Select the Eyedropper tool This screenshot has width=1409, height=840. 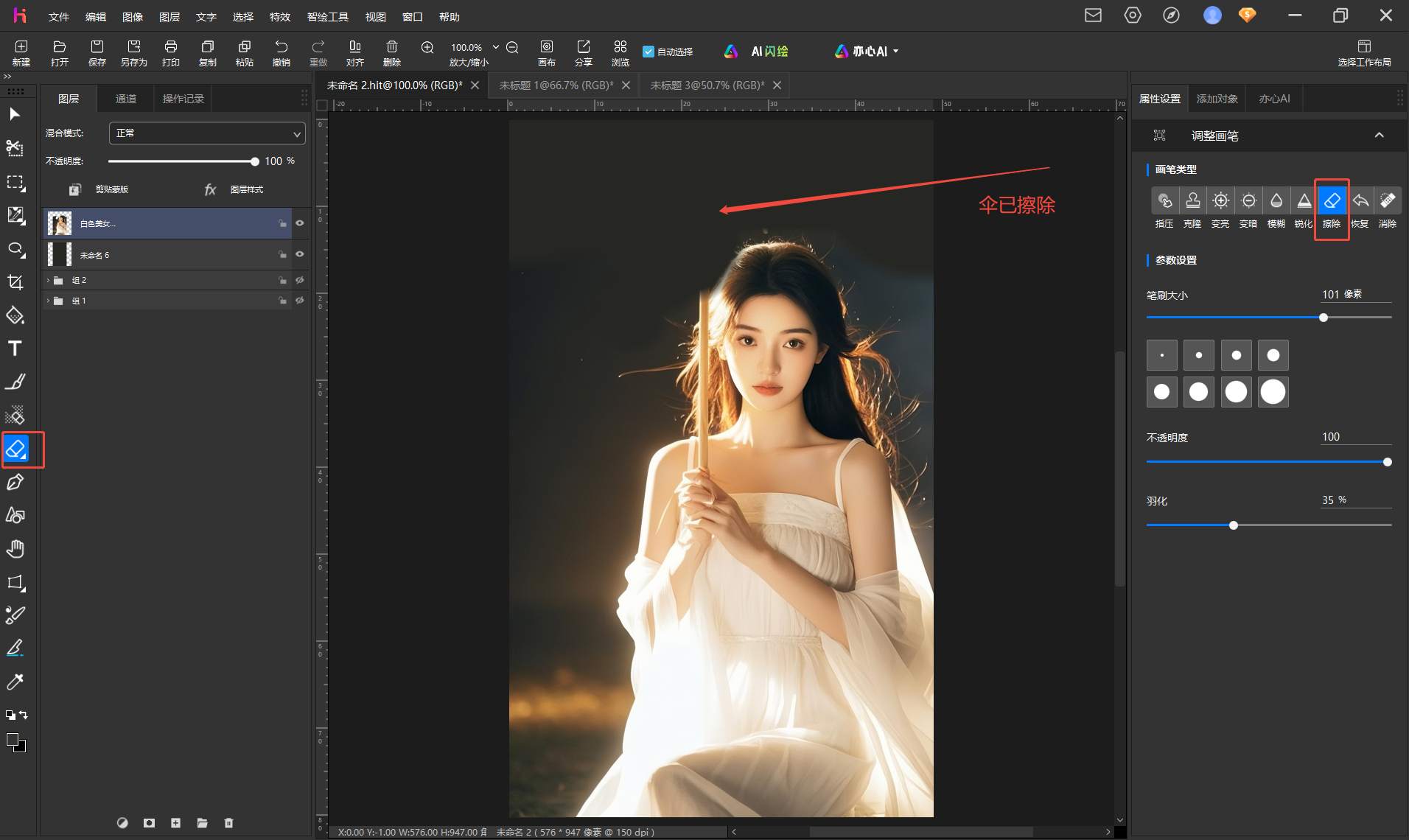(x=15, y=682)
